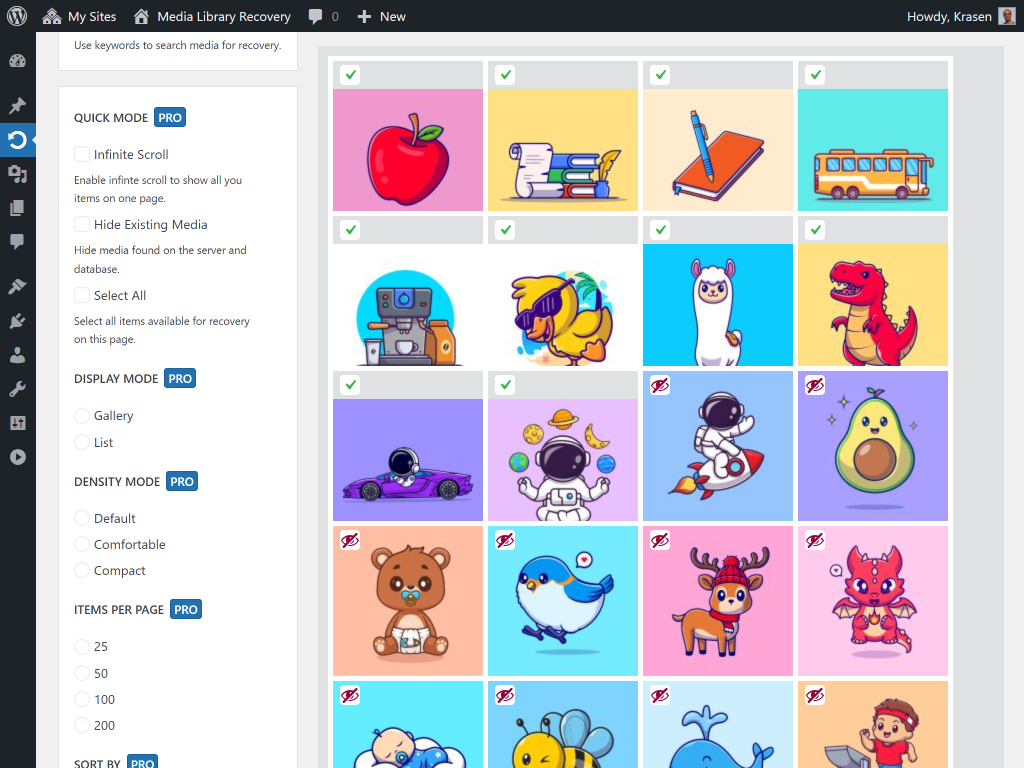Tick the Select All checkbox

[81, 295]
